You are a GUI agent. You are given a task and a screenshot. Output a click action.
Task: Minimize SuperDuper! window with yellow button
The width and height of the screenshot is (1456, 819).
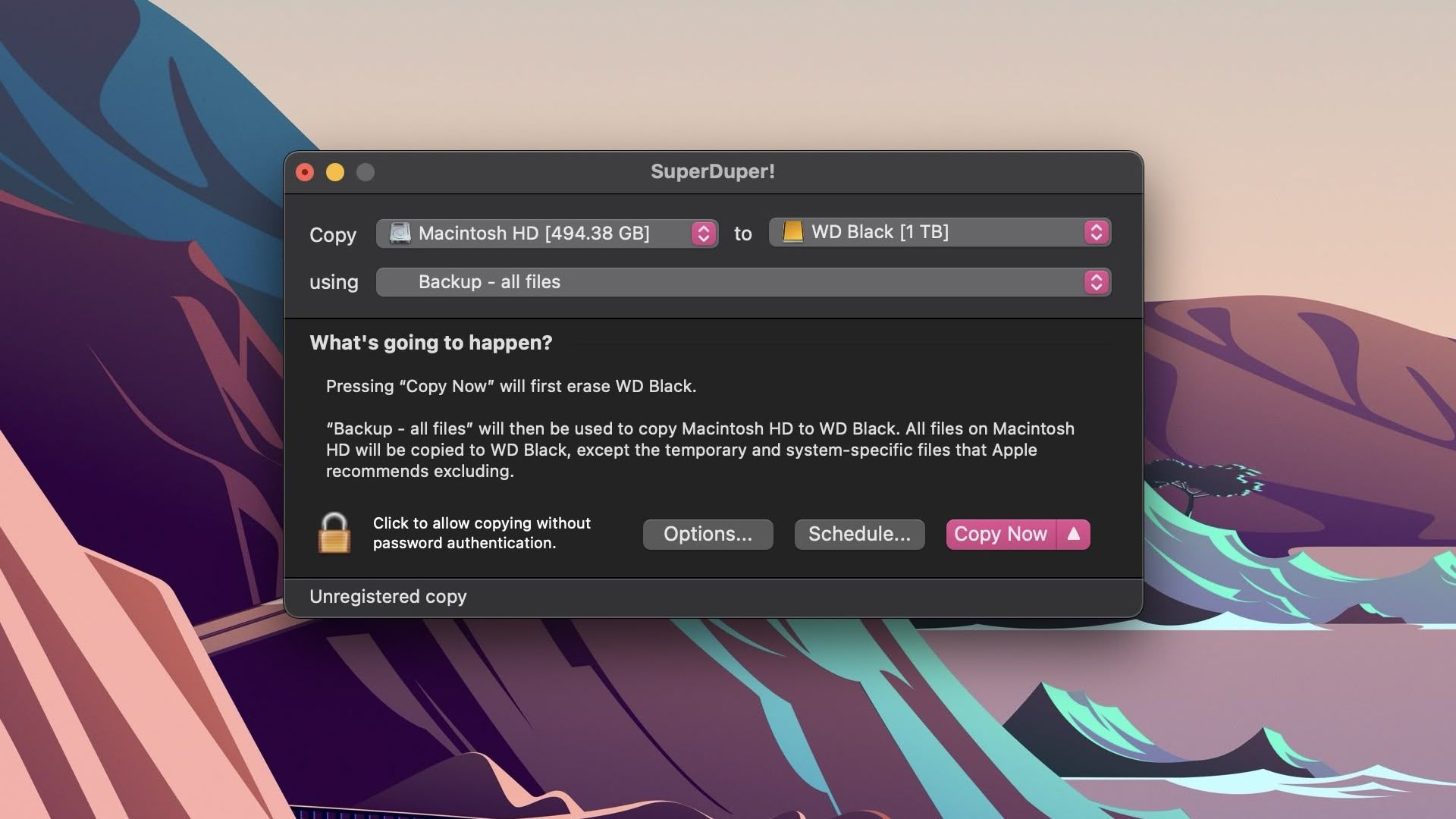point(335,172)
